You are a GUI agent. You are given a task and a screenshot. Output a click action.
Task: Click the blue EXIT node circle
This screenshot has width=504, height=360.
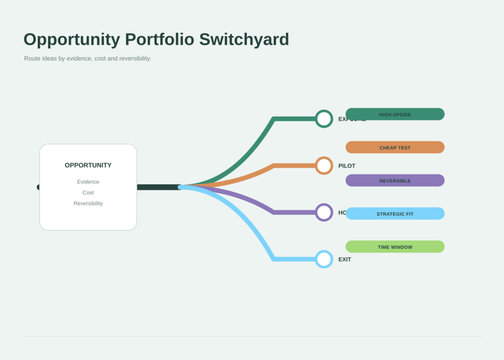(324, 259)
